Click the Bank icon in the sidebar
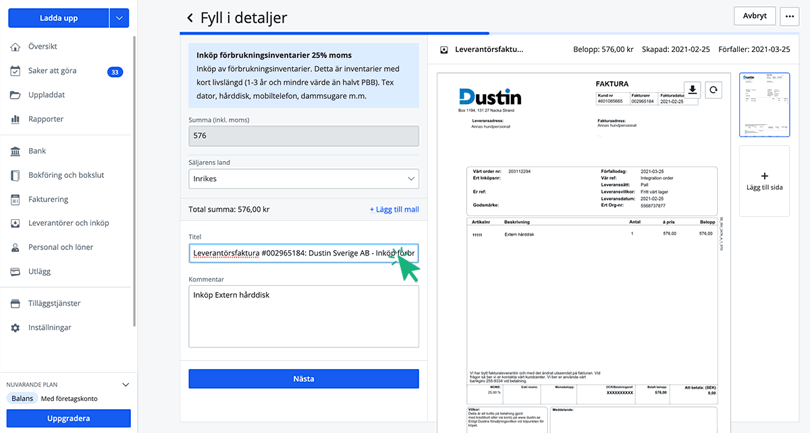This screenshot has width=810, height=433. tap(16, 151)
